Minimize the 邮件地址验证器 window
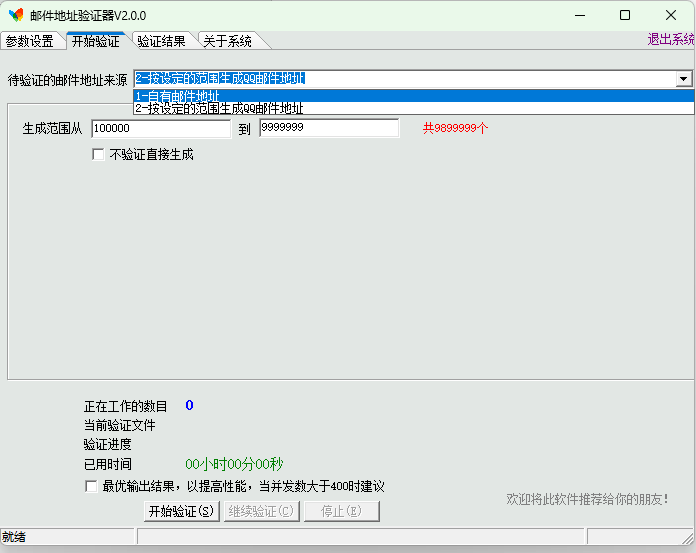The width and height of the screenshot is (696, 553). tap(580, 16)
